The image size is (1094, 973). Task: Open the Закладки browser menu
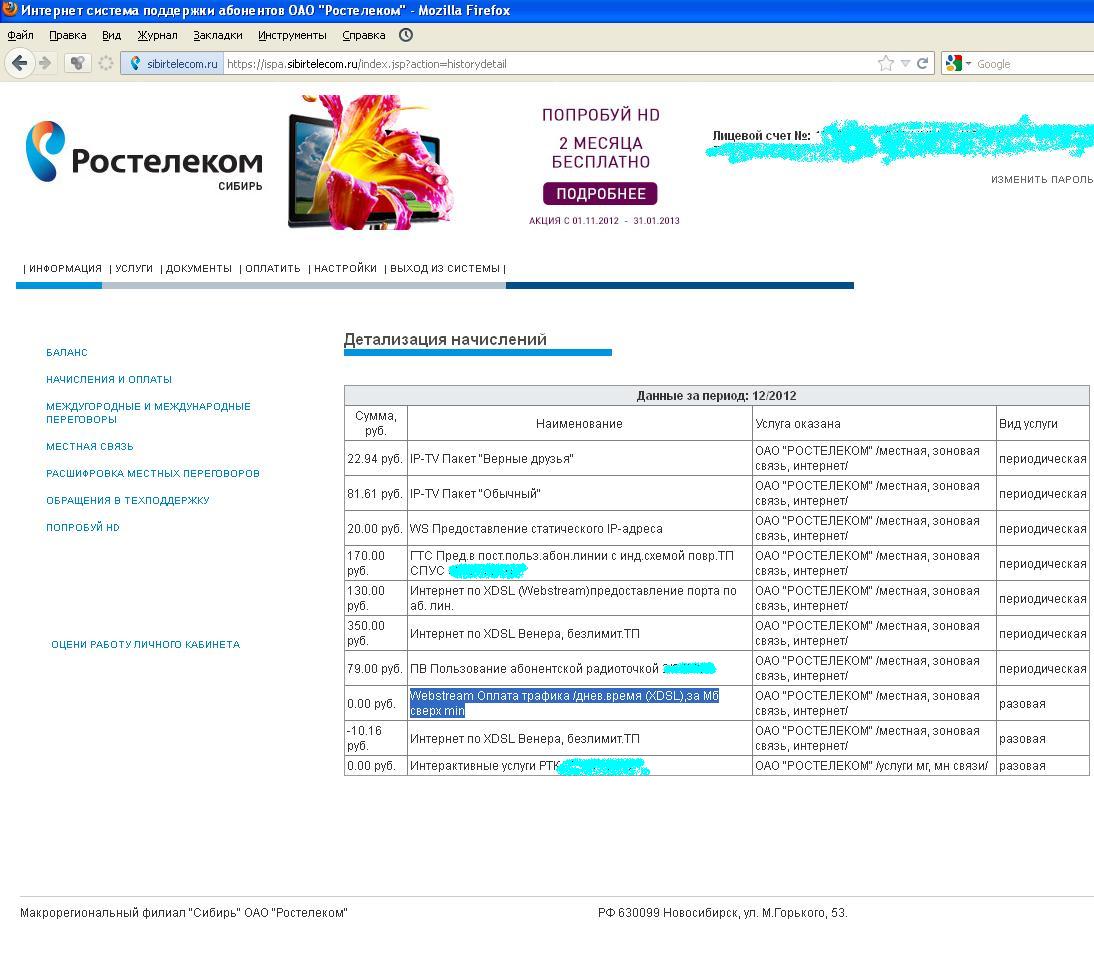pyautogui.click(x=217, y=35)
